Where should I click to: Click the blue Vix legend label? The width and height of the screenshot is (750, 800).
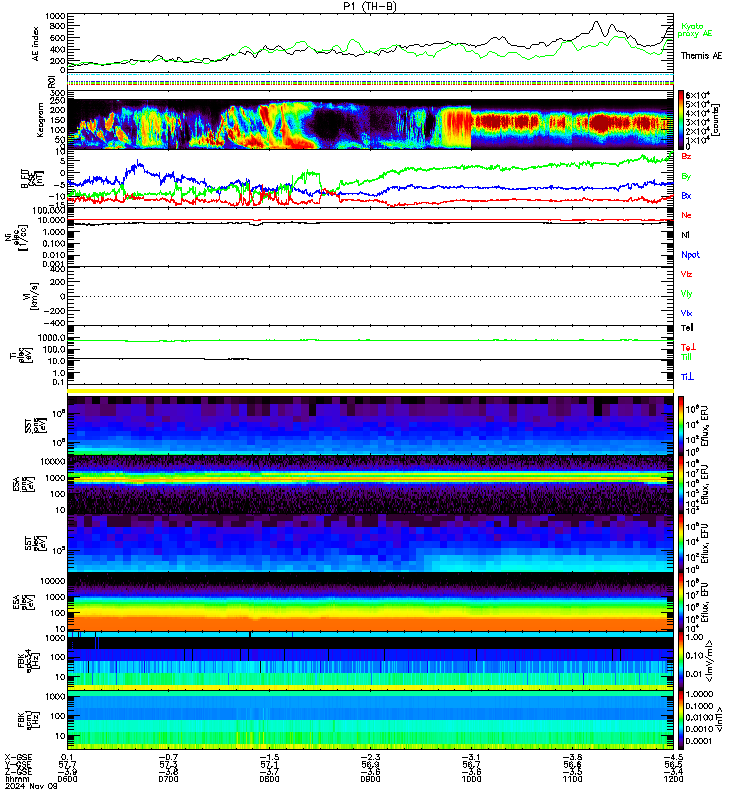686,313
